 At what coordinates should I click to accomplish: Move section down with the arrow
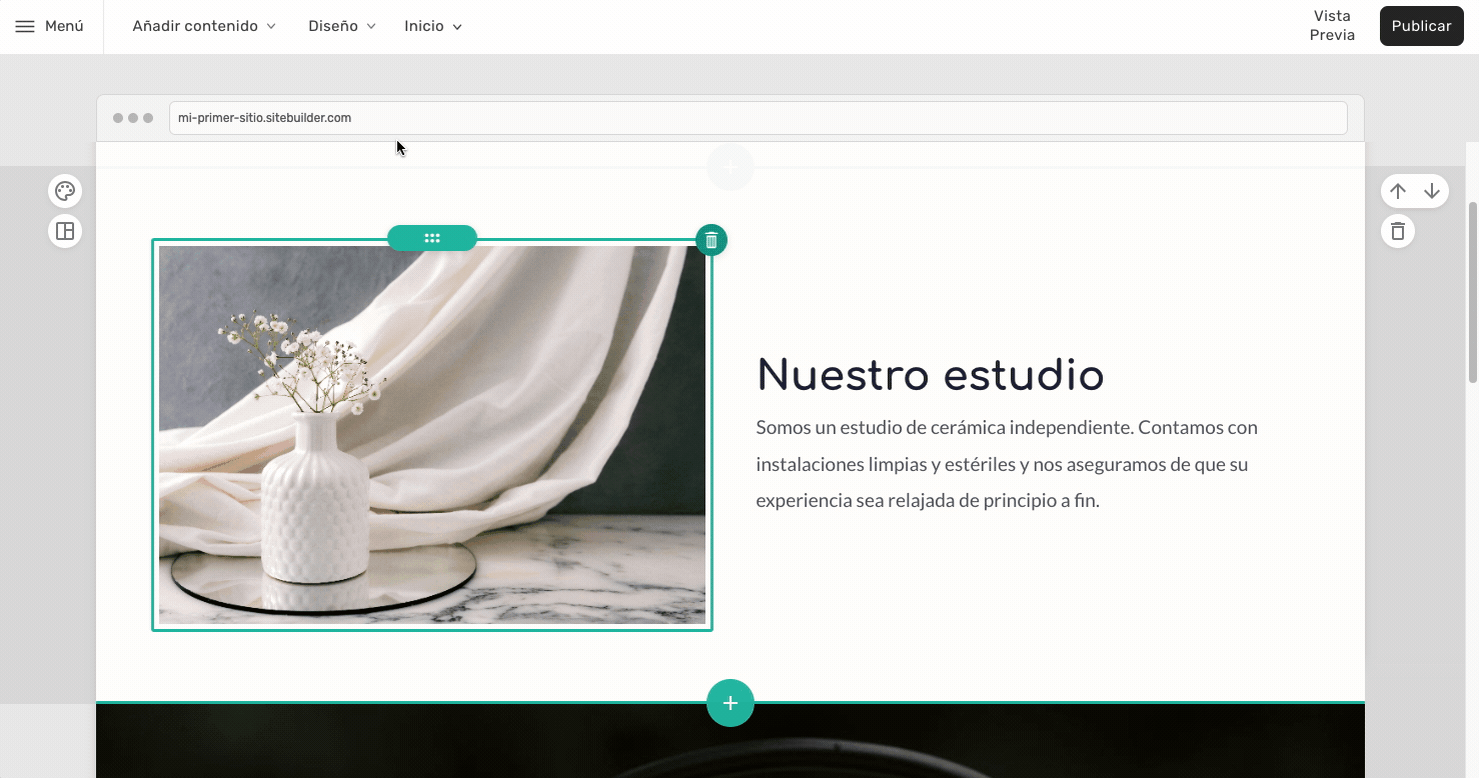[x=1432, y=191]
